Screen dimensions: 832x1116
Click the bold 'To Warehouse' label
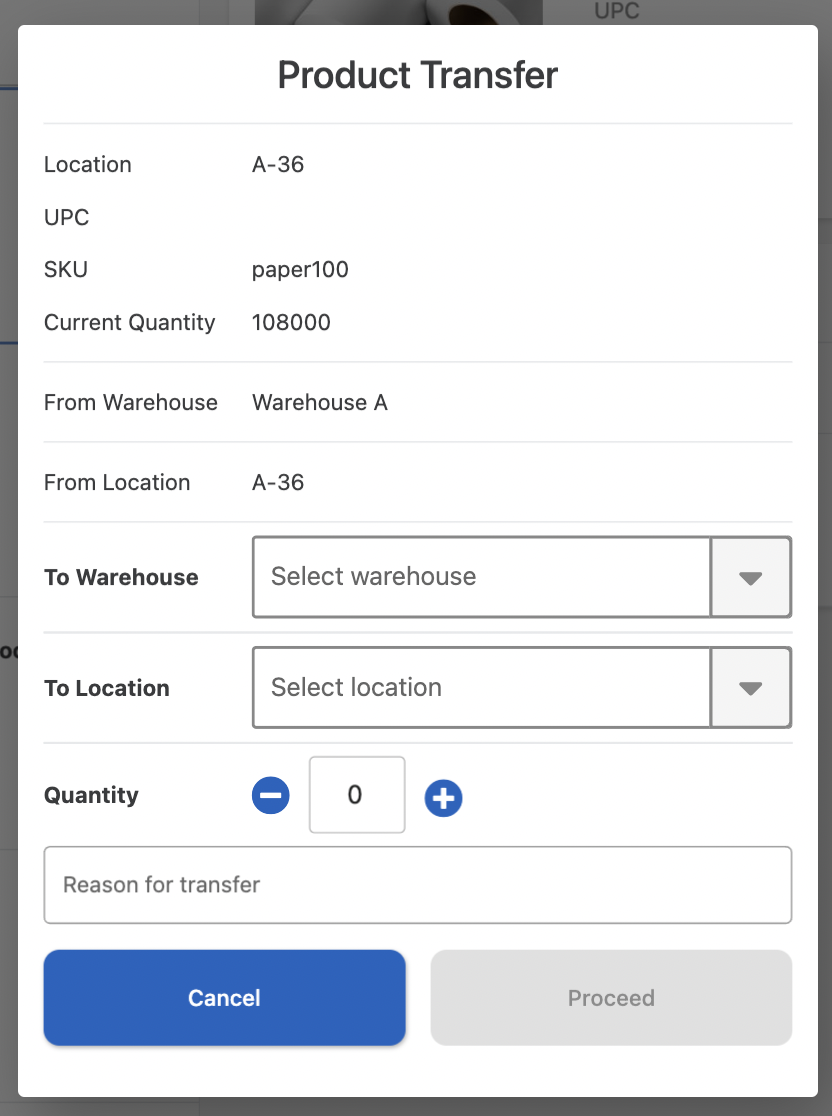coord(121,578)
